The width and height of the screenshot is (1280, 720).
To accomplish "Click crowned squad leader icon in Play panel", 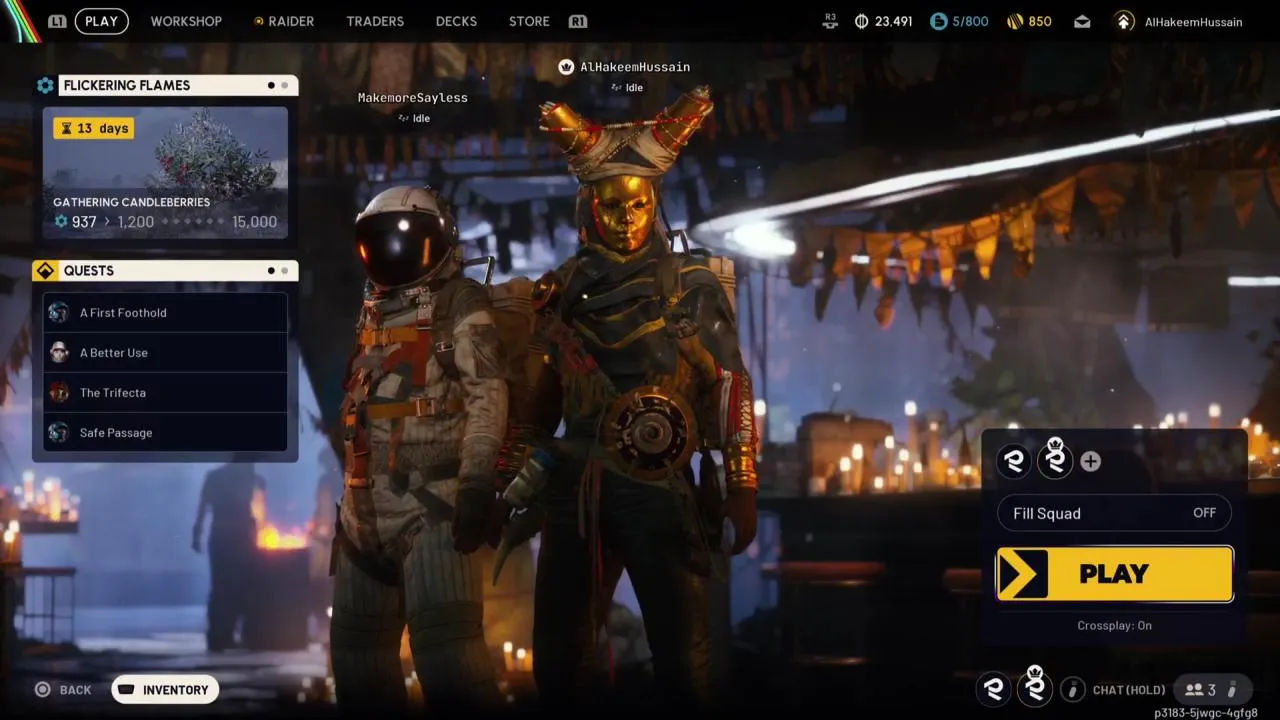I will click(x=1054, y=459).
